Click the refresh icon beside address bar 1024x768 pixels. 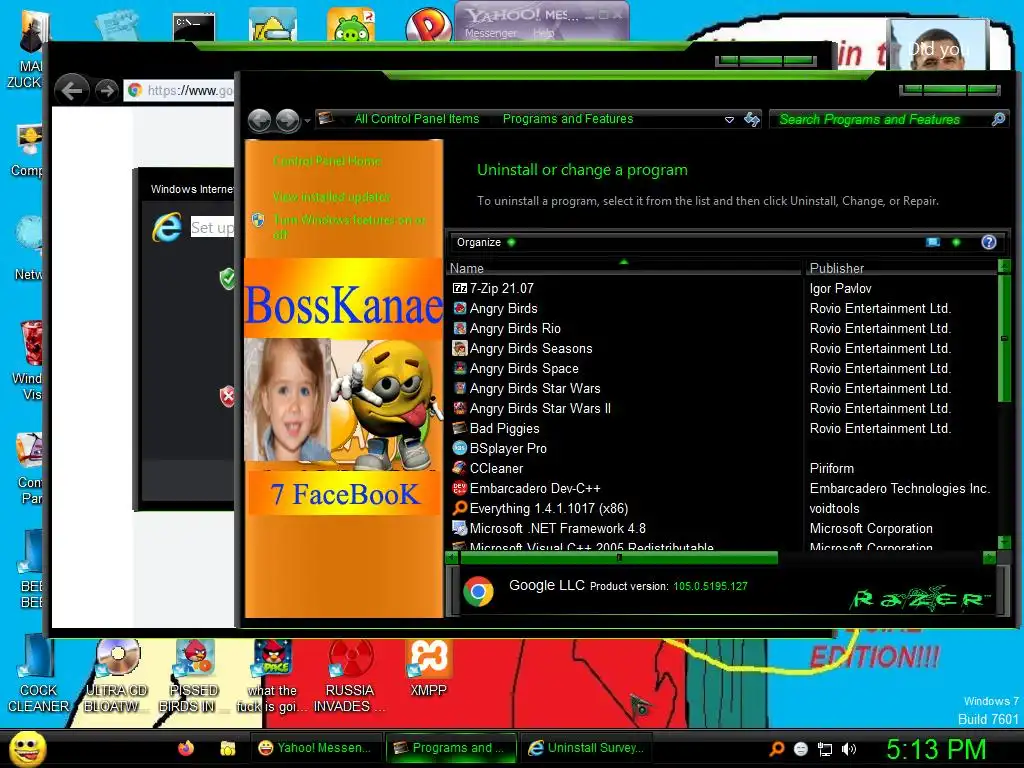coord(752,119)
